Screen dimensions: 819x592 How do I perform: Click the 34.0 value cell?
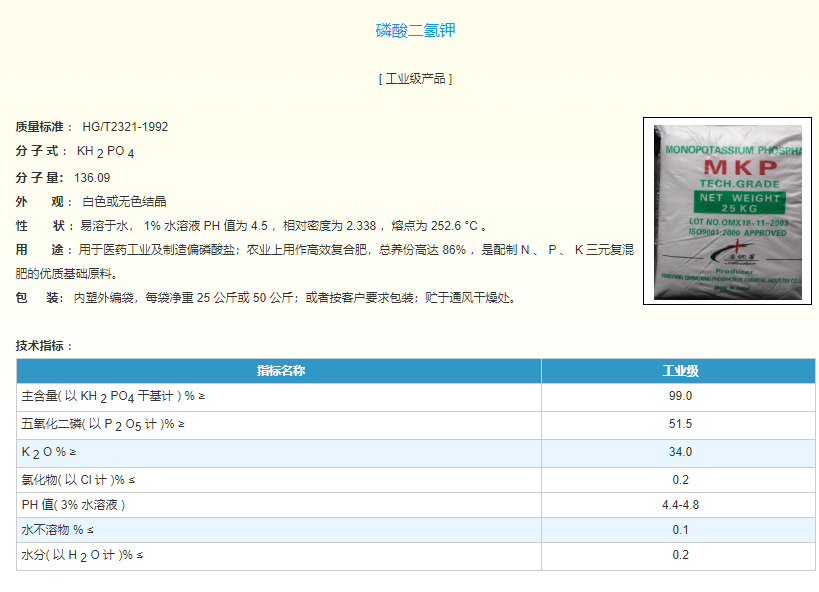tap(680, 452)
